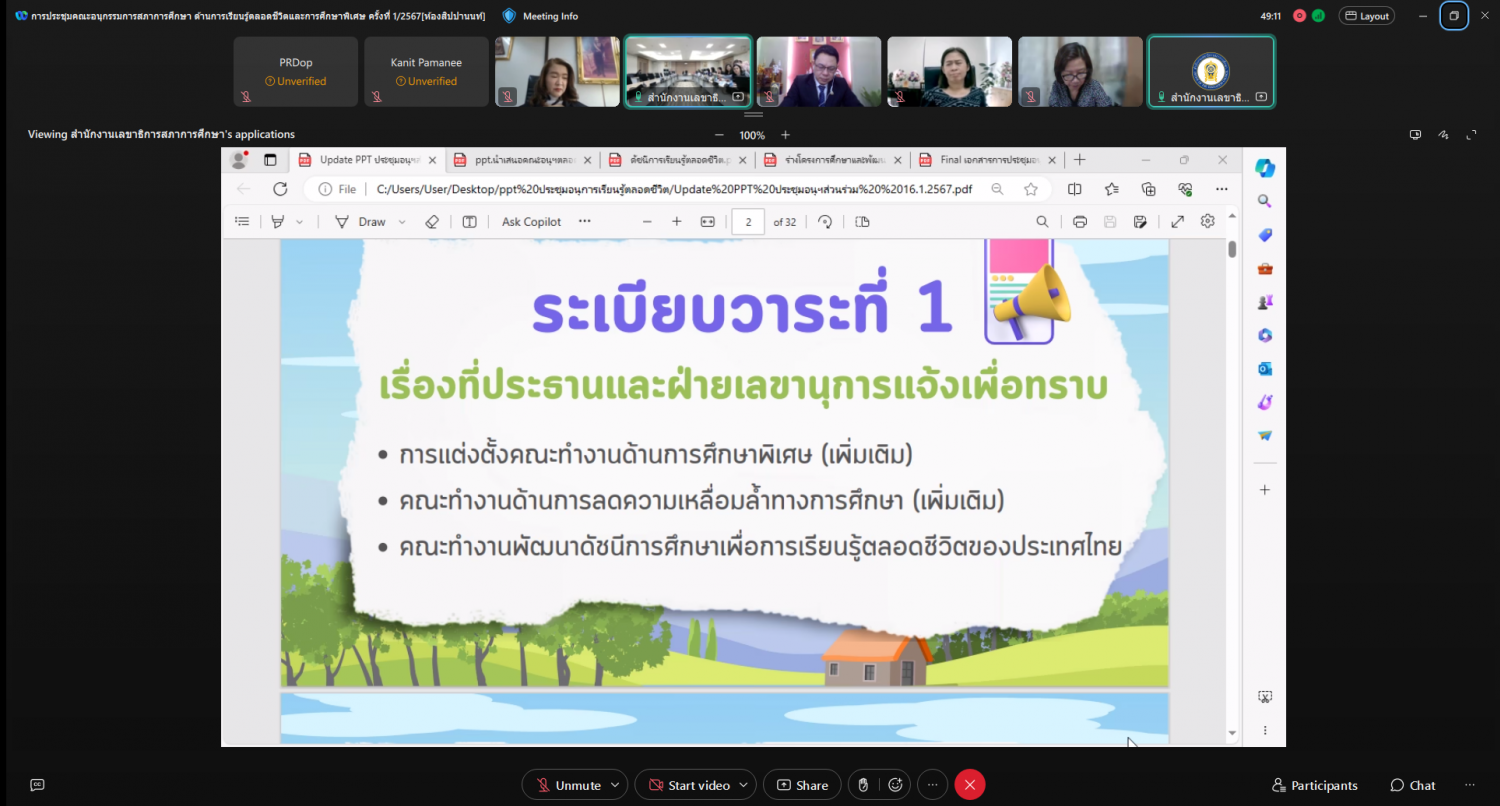Open the Shopping tag icon in sidebar
This screenshot has height=806, width=1500.
click(x=1265, y=235)
